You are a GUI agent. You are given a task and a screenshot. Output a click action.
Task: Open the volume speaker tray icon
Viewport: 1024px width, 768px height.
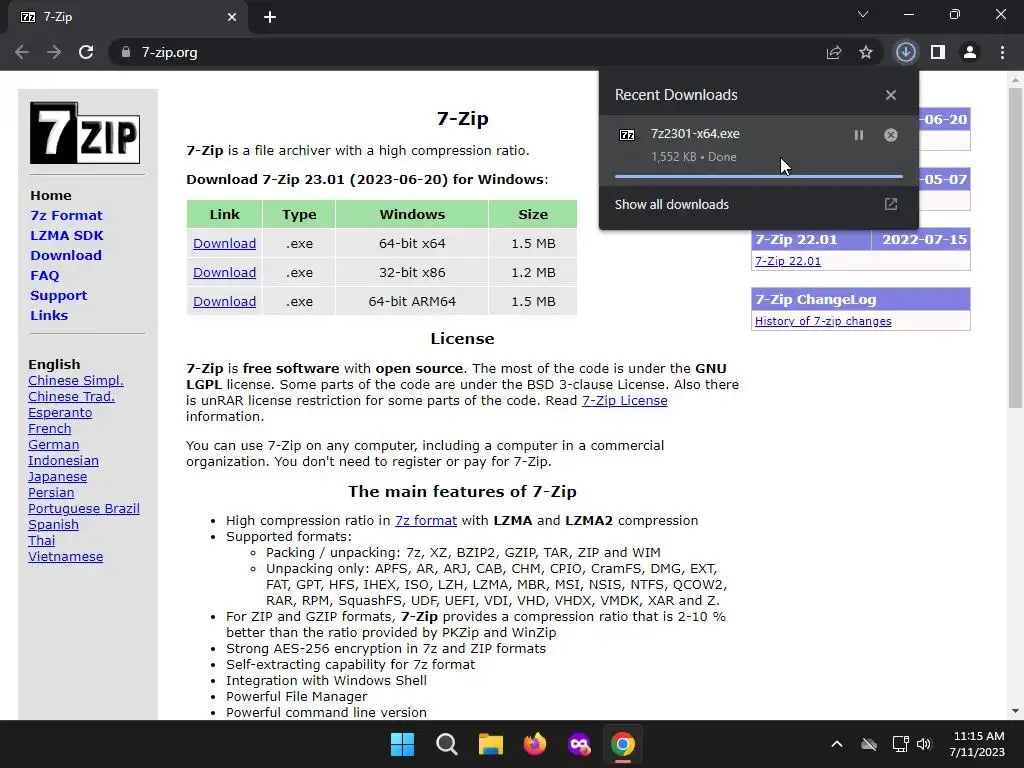[x=923, y=744]
